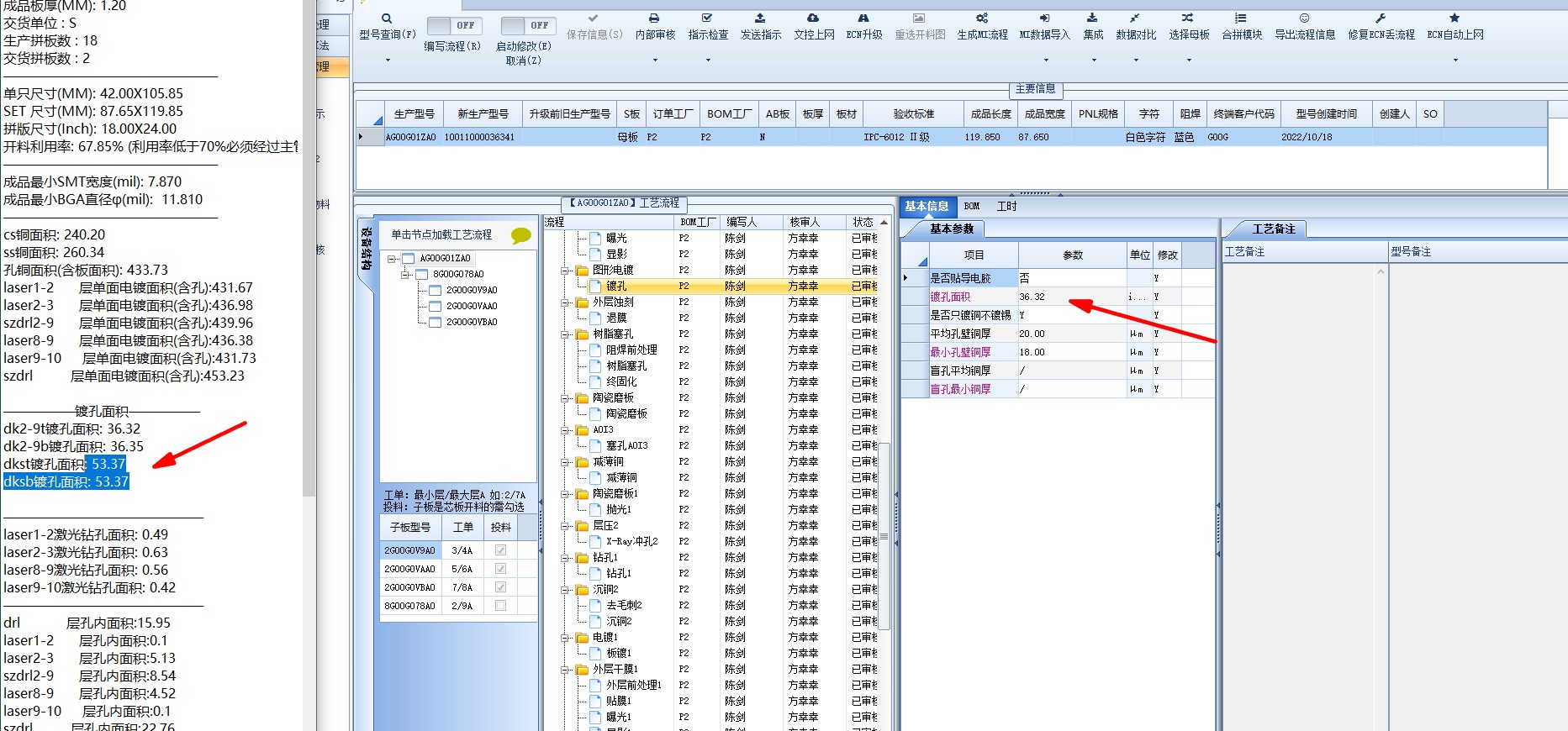
Task: Open the ECN自动上网 dropdown arrow
Action: pyautogui.click(x=1455, y=60)
